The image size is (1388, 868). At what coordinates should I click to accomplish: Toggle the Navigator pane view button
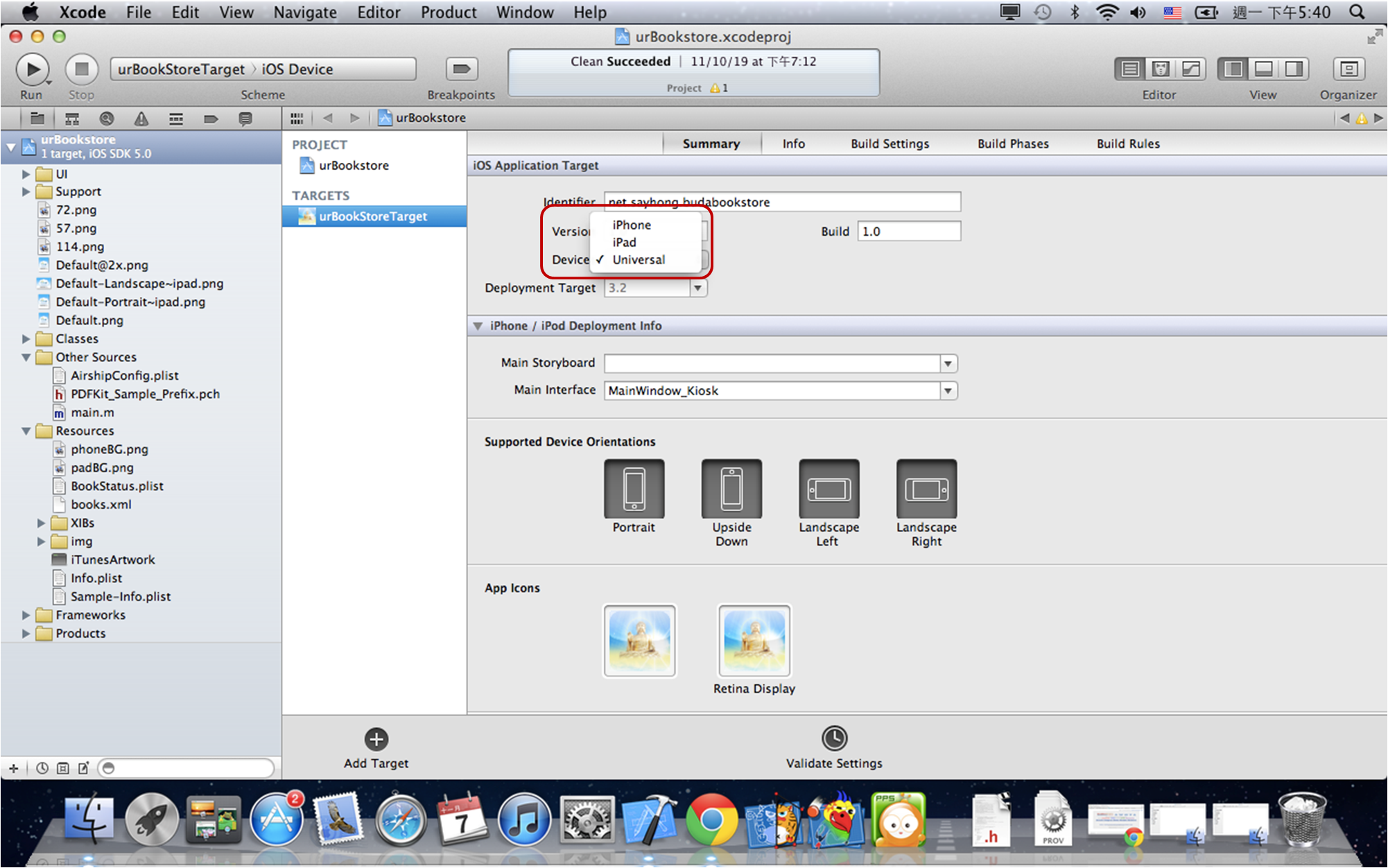click(1233, 69)
